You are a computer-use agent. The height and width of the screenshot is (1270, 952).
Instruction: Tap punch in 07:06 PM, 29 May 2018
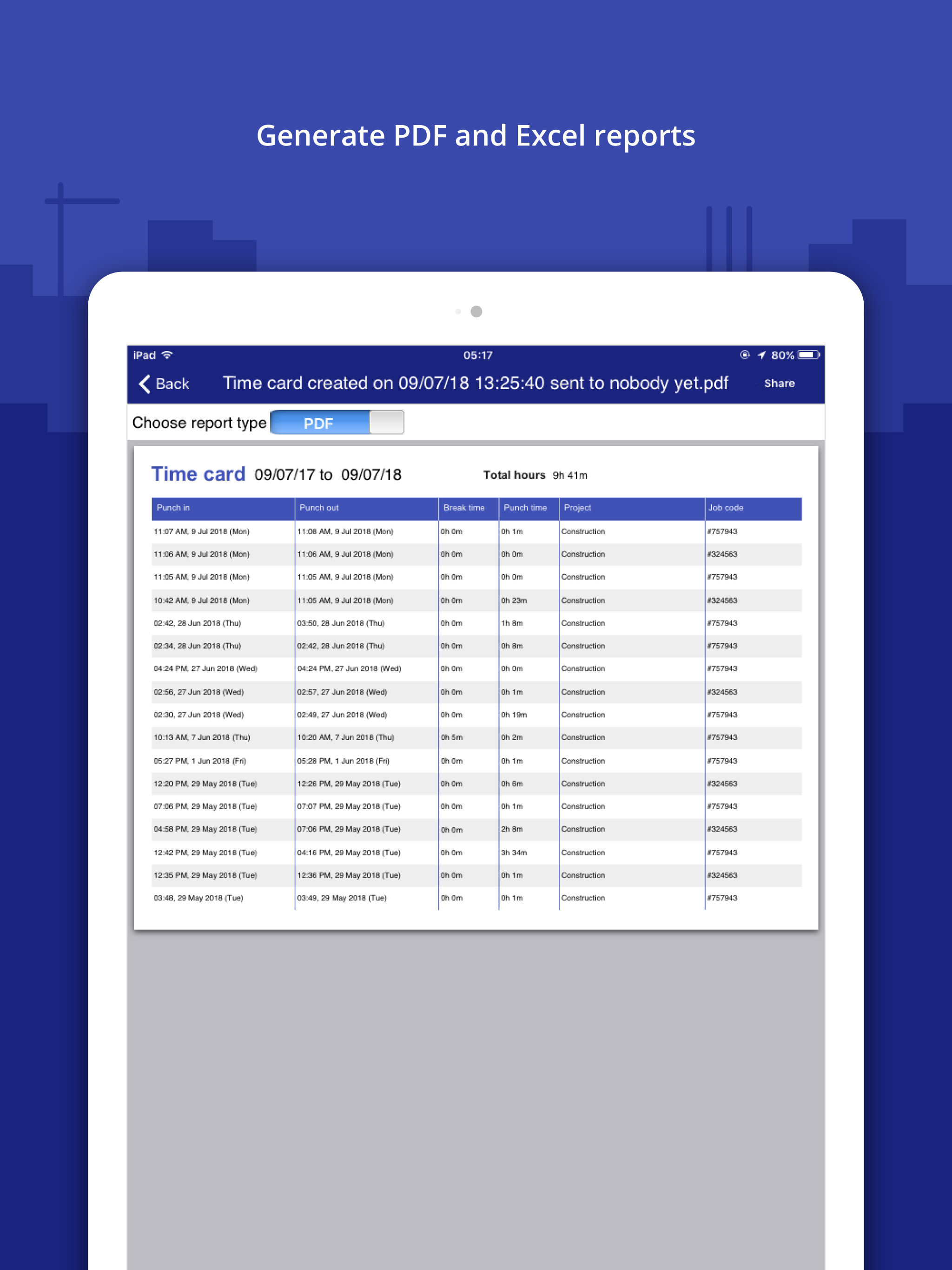tap(205, 807)
